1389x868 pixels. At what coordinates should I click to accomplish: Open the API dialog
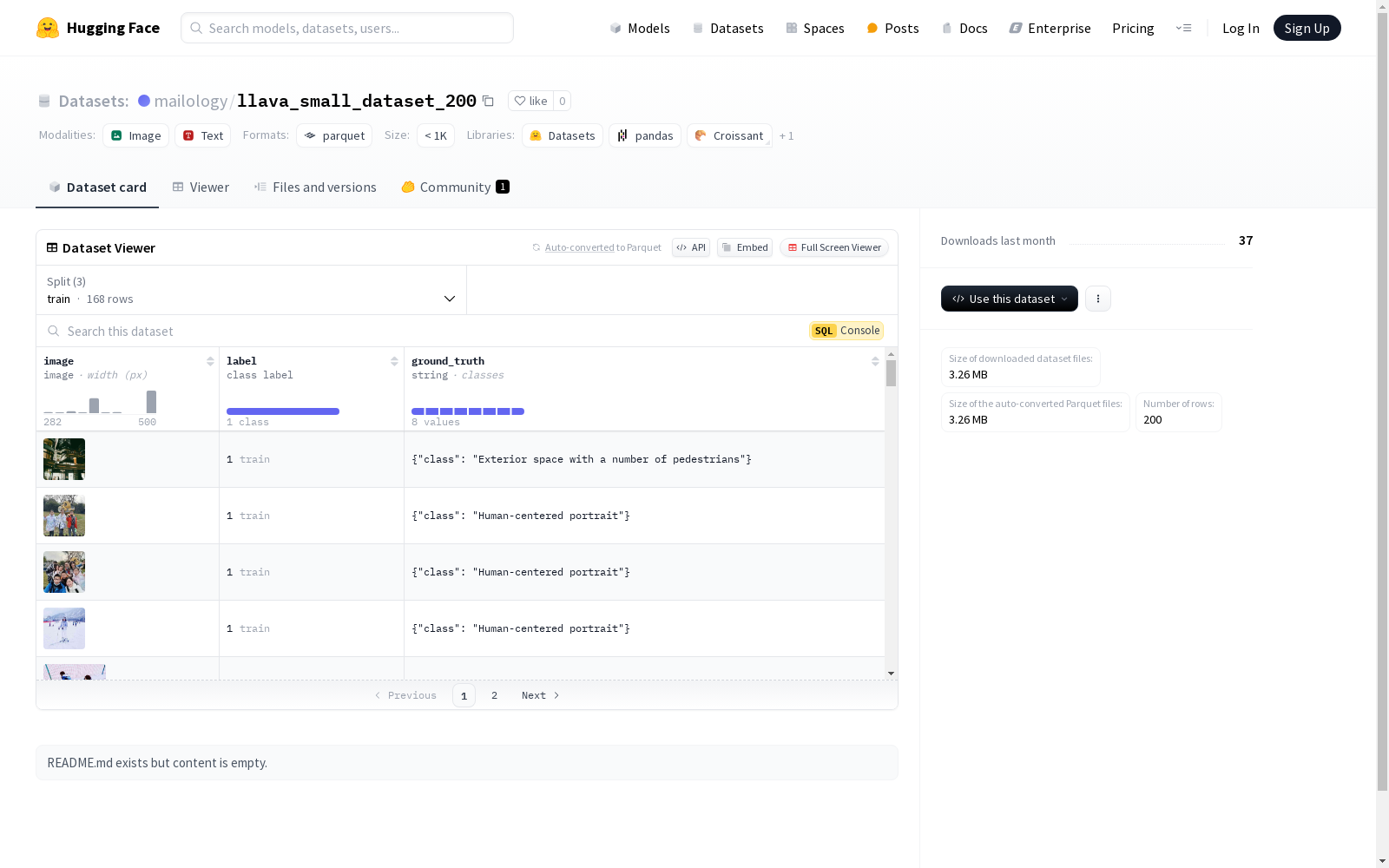coord(691,247)
